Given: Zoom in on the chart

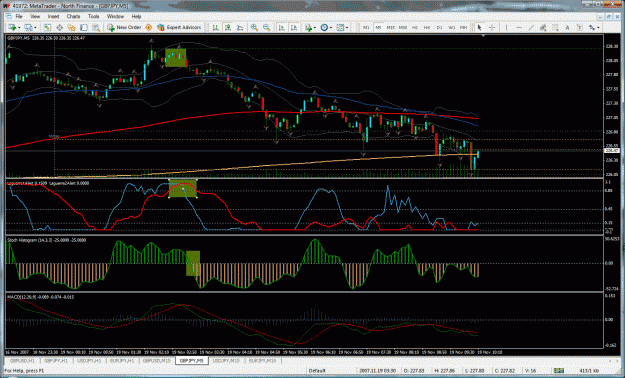Looking at the screenshot, I should [x=254, y=28].
